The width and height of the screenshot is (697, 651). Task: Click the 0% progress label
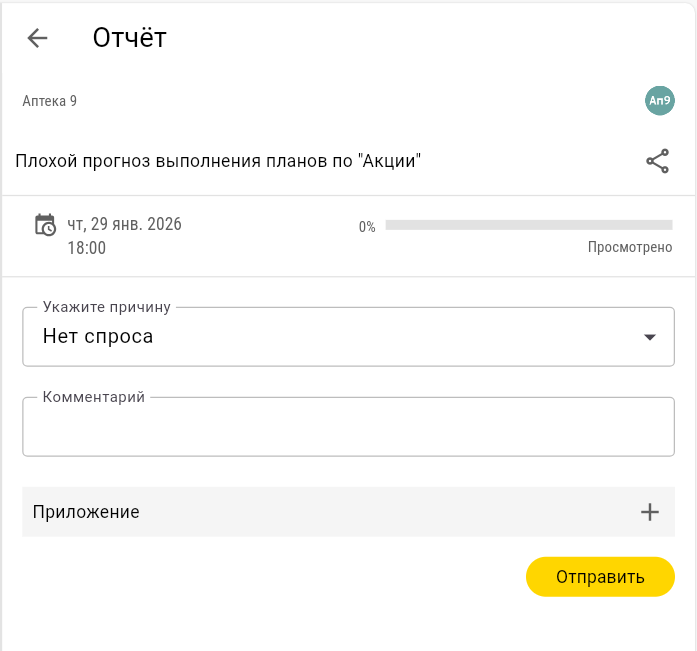[x=367, y=227]
